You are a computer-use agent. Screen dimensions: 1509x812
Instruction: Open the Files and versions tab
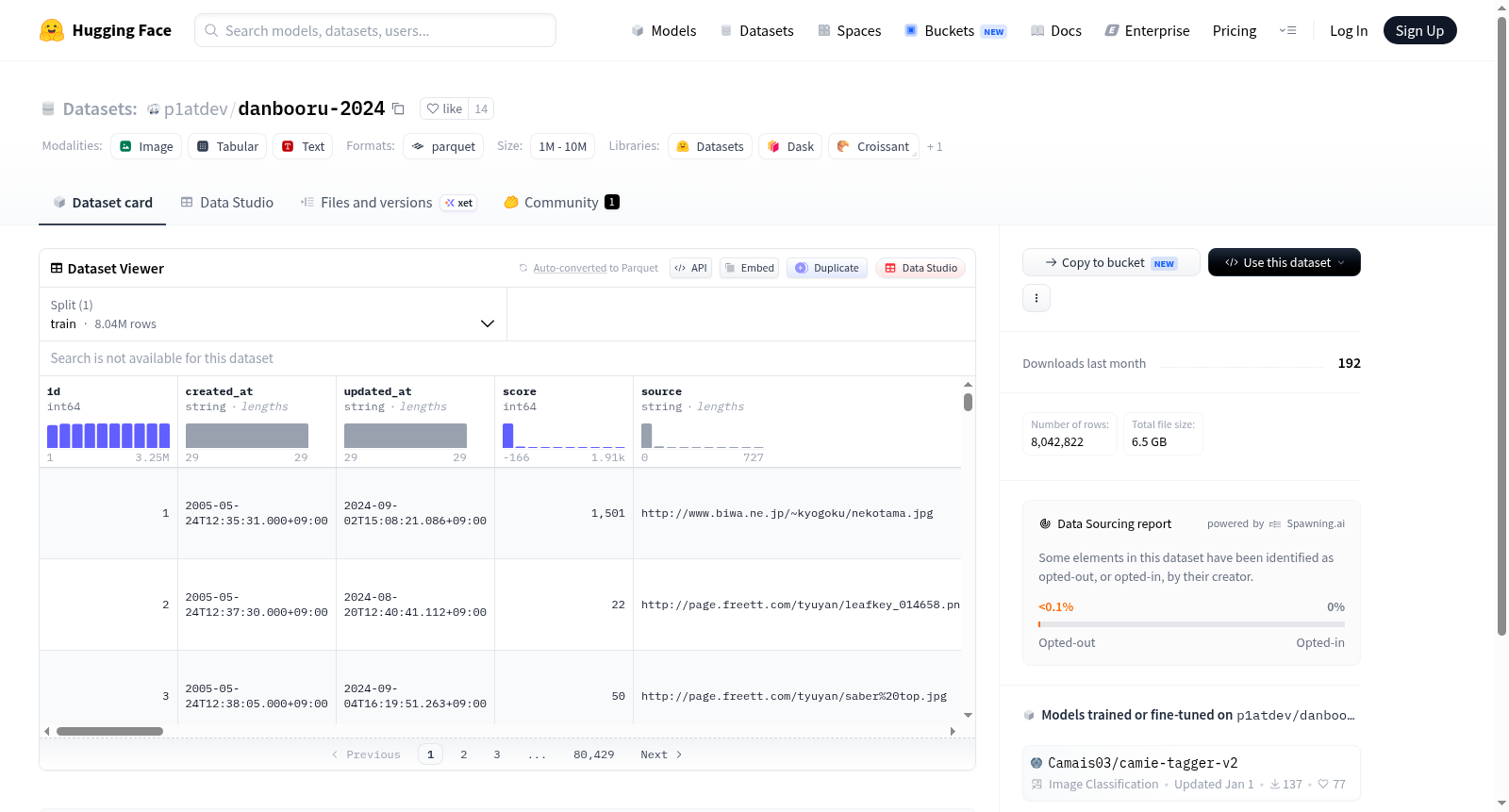click(389, 202)
